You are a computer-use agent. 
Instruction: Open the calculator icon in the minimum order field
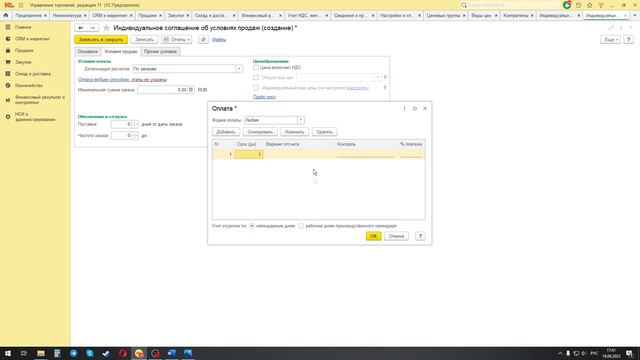(x=191, y=89)
